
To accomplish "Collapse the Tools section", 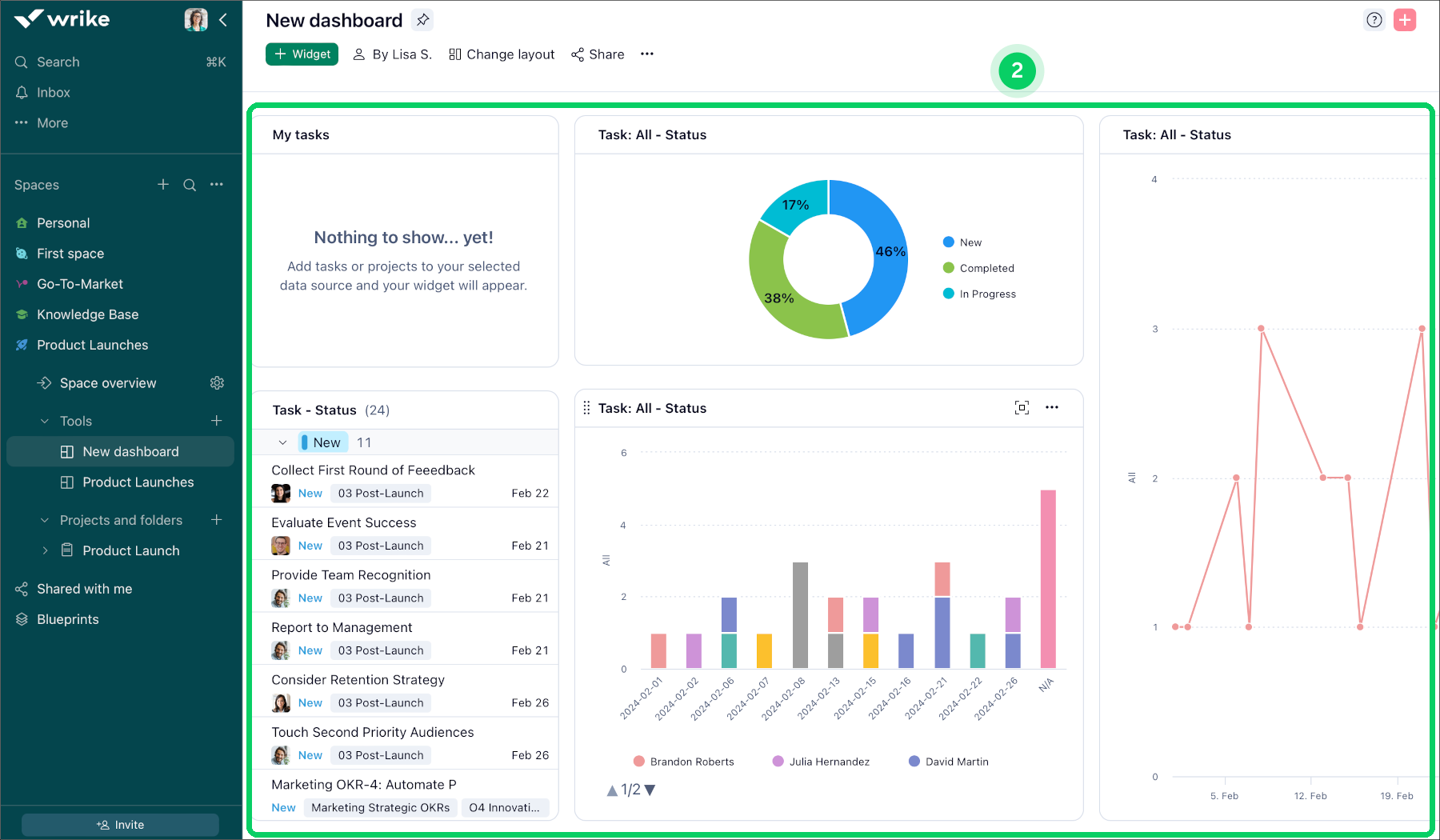I will (x=44, y=420).
